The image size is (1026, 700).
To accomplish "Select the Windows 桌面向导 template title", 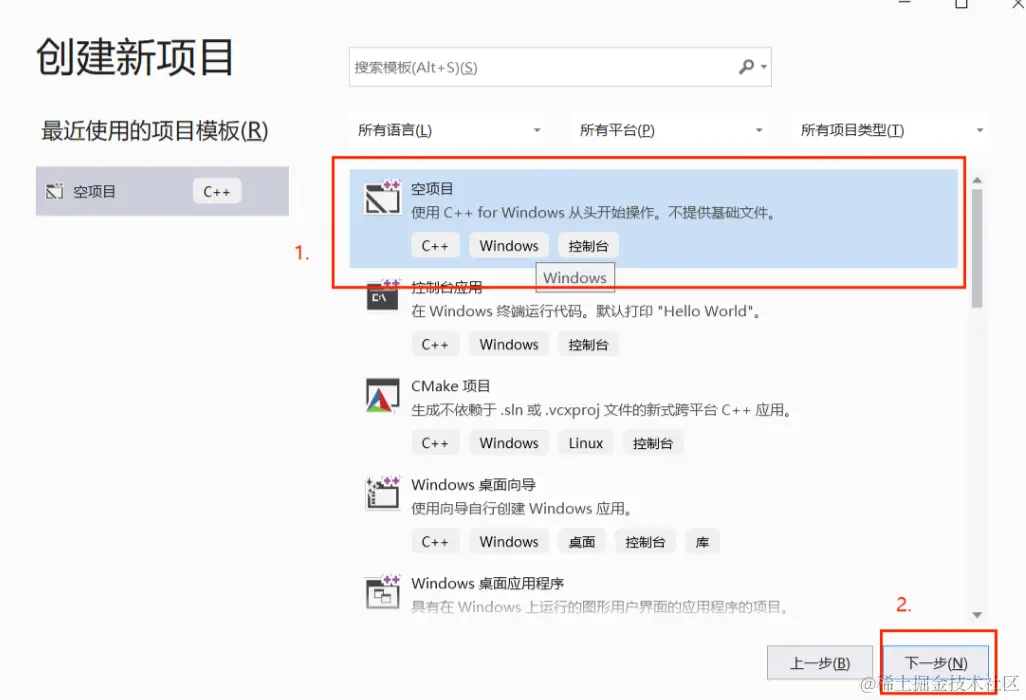I will 473,485.
